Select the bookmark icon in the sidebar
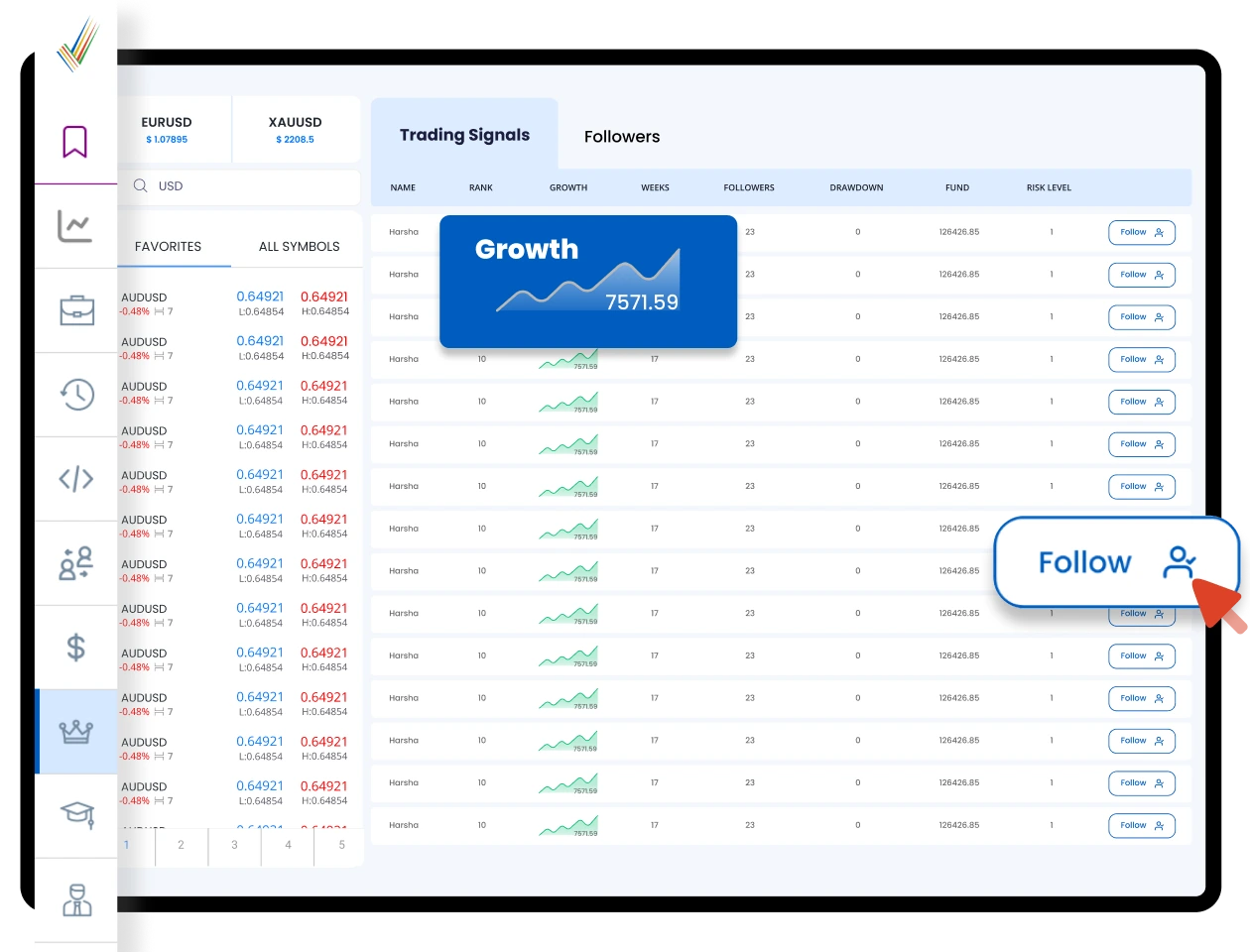This screenshot has height=952, width=1250. [74, 142]
